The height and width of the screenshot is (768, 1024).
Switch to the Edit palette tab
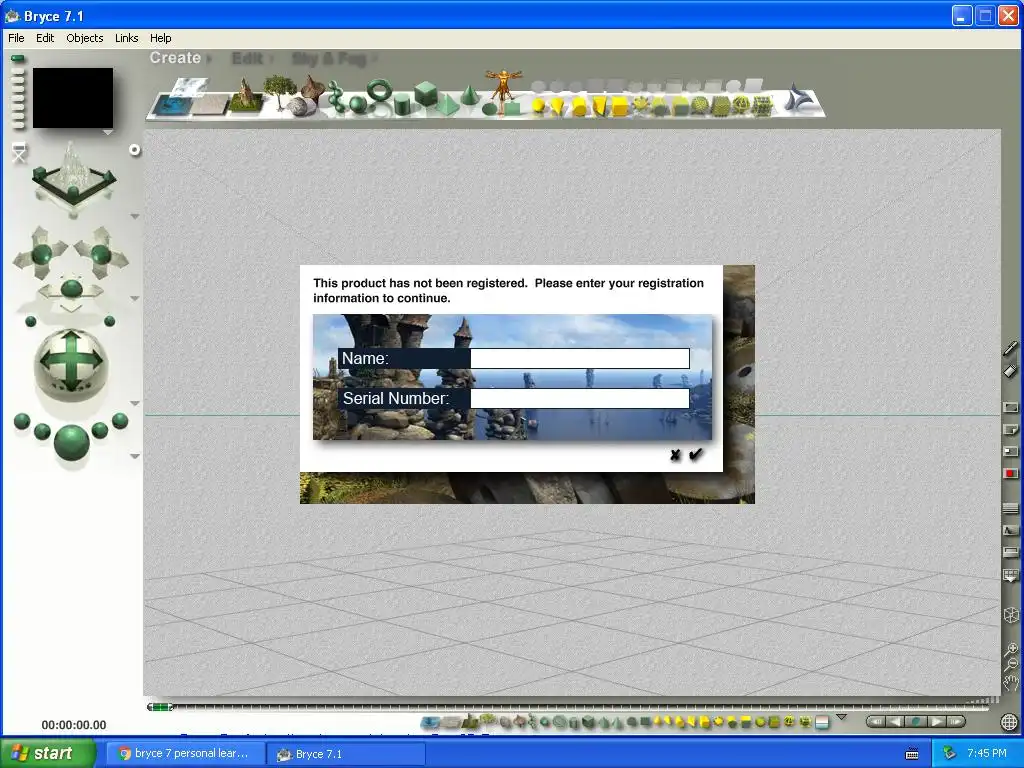coord(248,59)
